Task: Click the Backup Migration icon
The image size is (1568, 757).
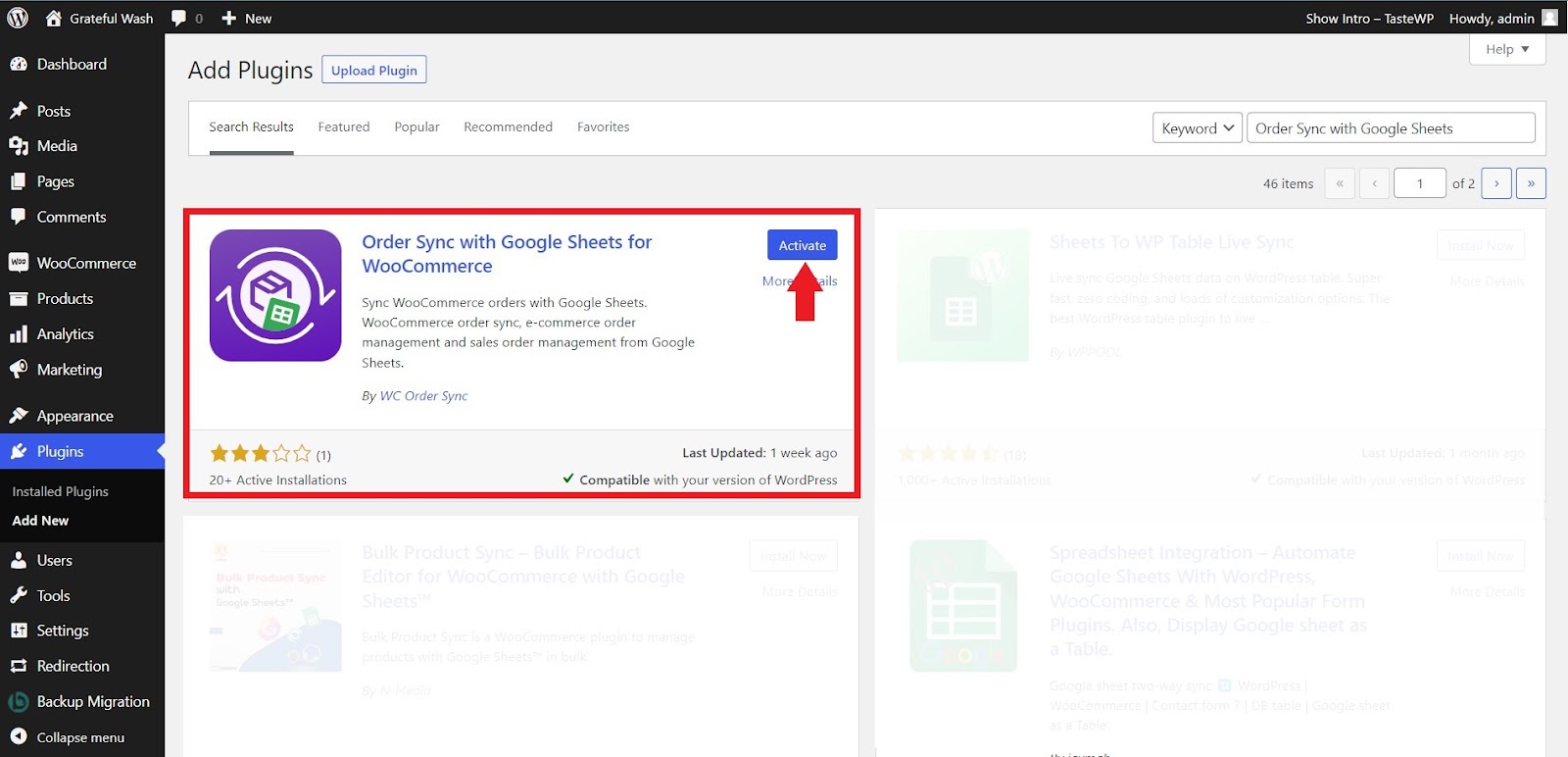Action: (19, 702)
